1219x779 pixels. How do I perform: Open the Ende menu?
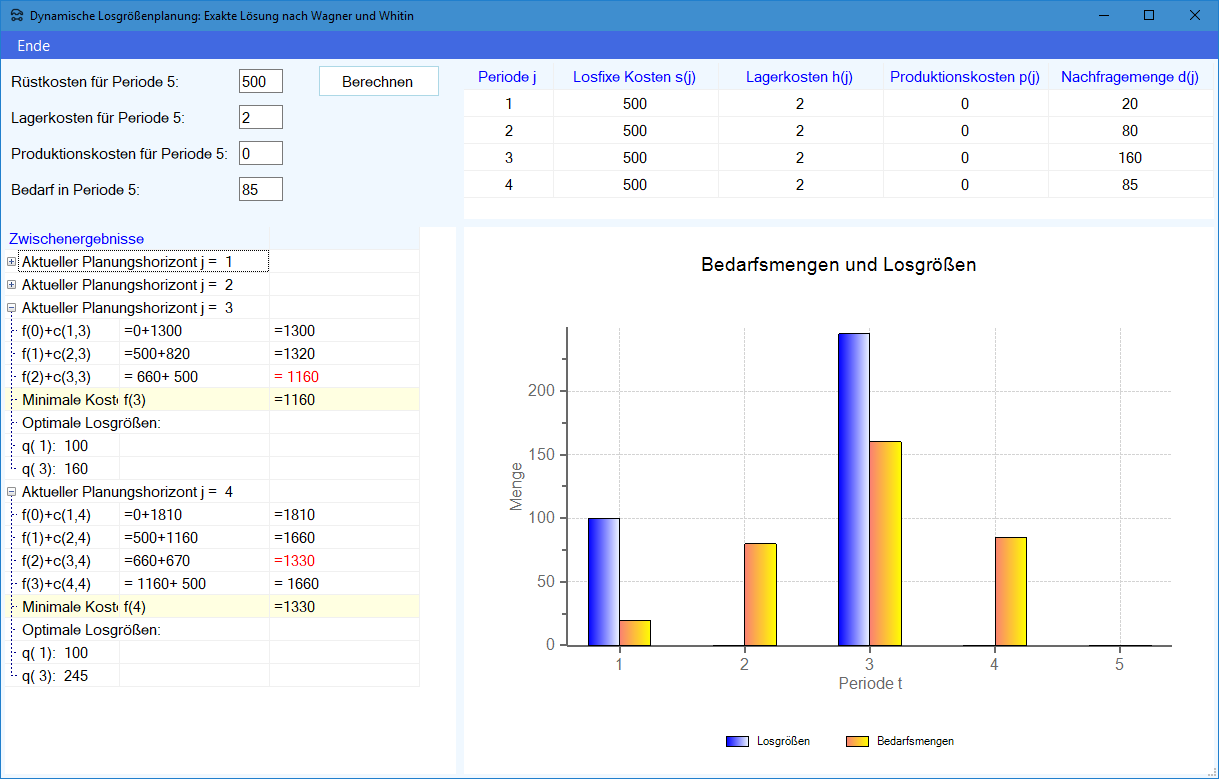[x=33, y=46]
